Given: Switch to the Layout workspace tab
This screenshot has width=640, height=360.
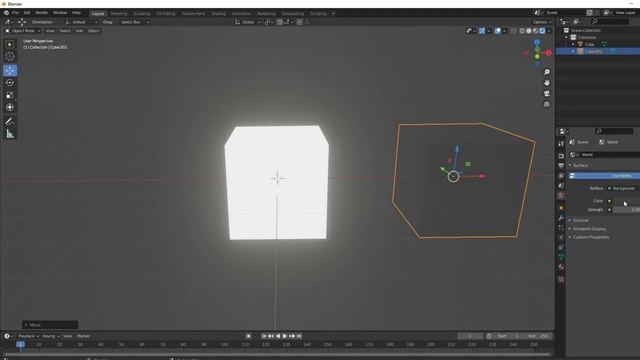Looking at the screenshot, I should pos(98,13).
